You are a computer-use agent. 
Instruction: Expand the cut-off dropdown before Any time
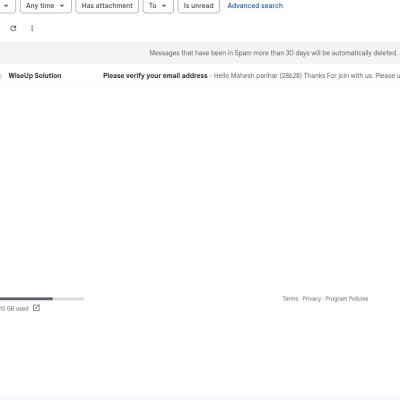[7, 6]
